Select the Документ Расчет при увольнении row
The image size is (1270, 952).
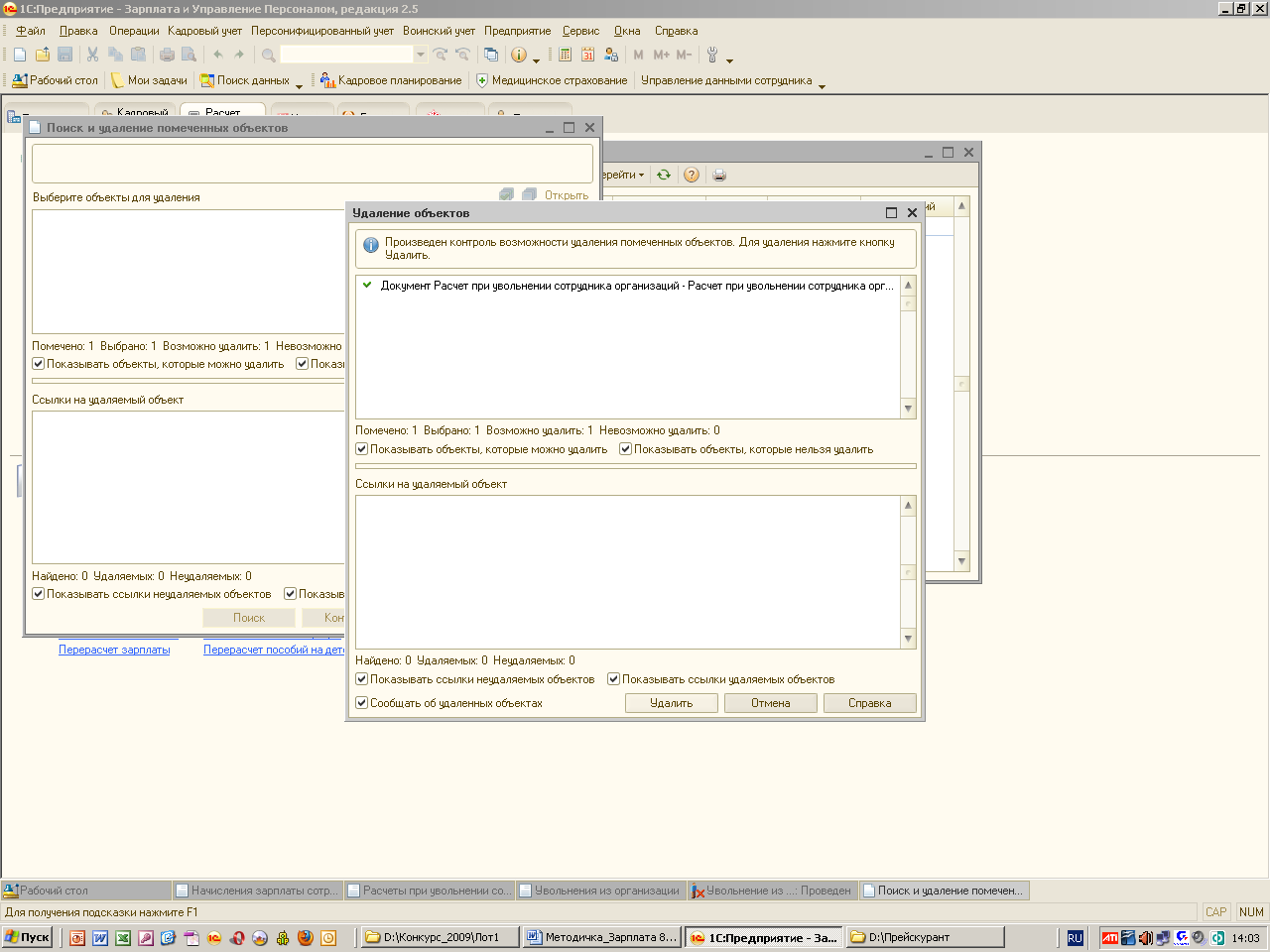[628, 286]
